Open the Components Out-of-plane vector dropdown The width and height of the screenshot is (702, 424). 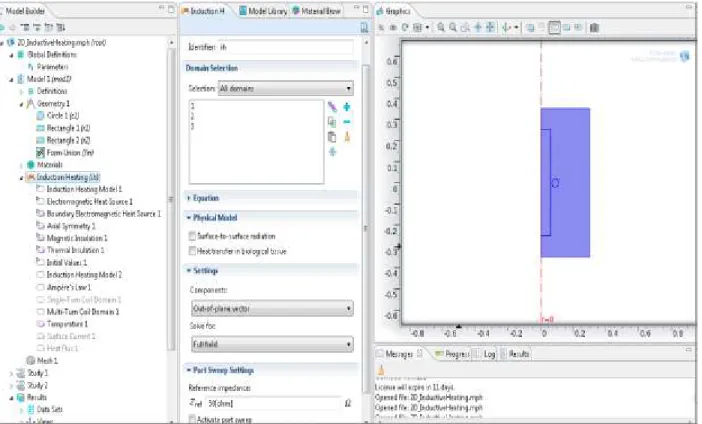tap(272, 308)
